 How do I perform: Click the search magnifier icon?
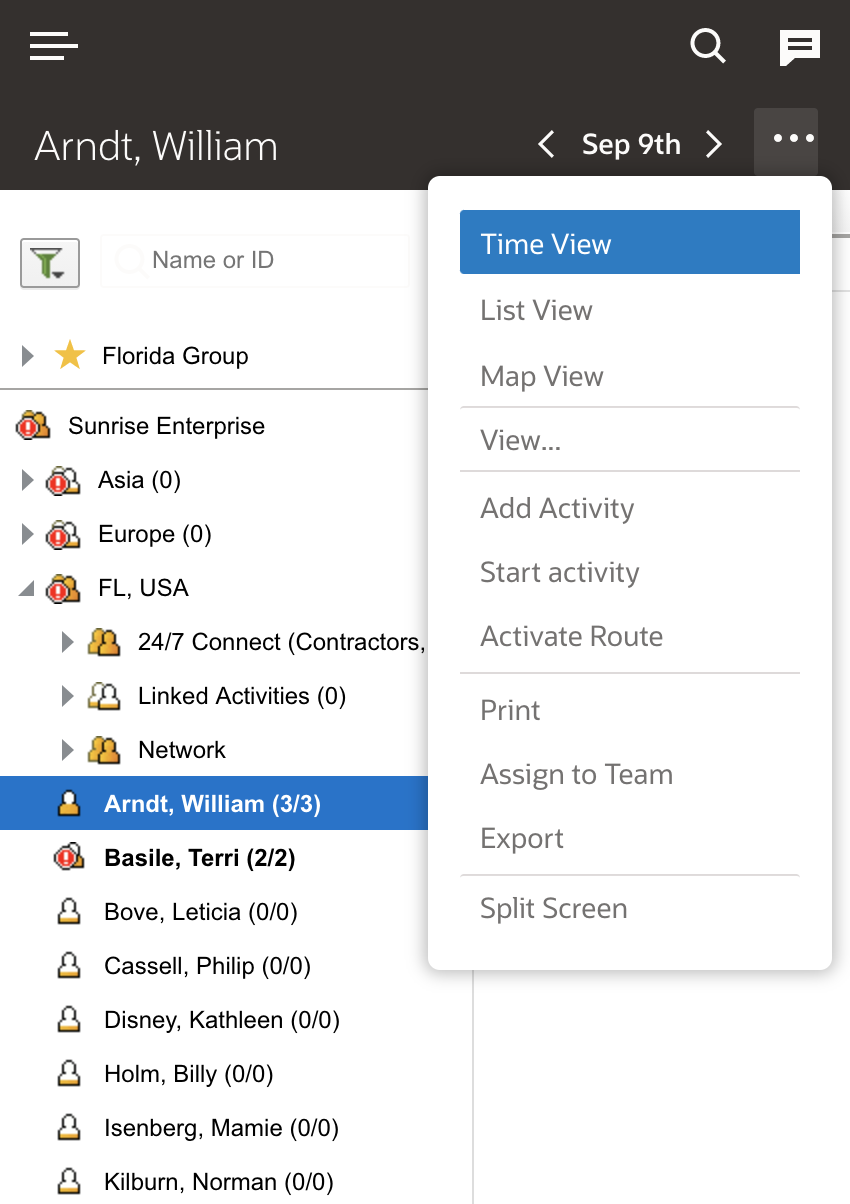pos(708,46)
